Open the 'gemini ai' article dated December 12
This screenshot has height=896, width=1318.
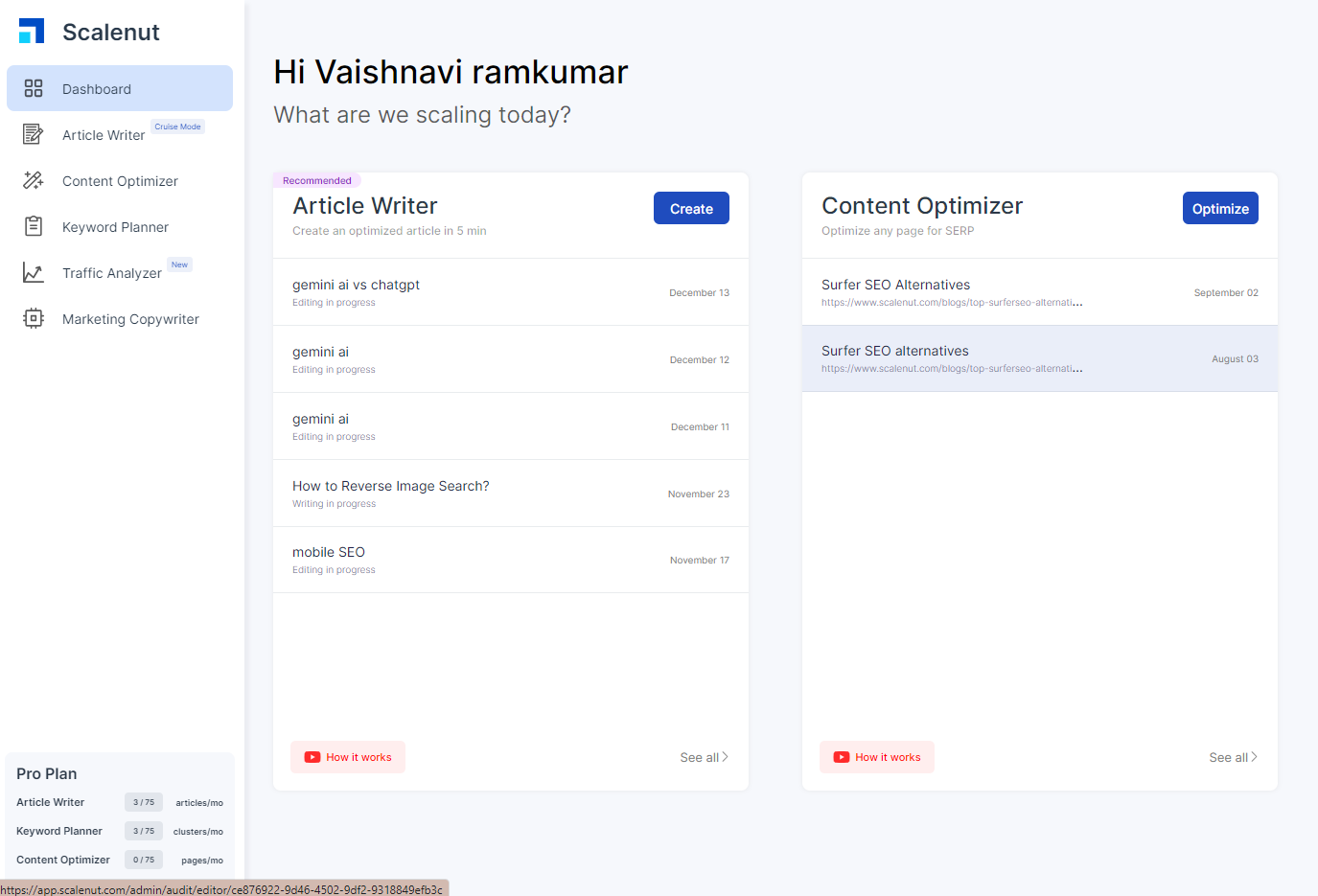coord(511,359)
